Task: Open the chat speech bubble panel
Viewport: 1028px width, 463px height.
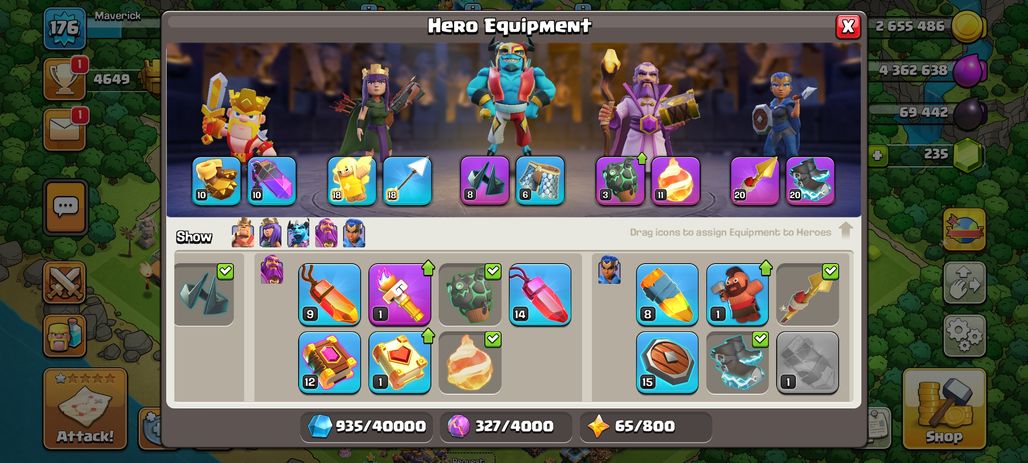Action: pyautogui.click(x=66, y=208)
